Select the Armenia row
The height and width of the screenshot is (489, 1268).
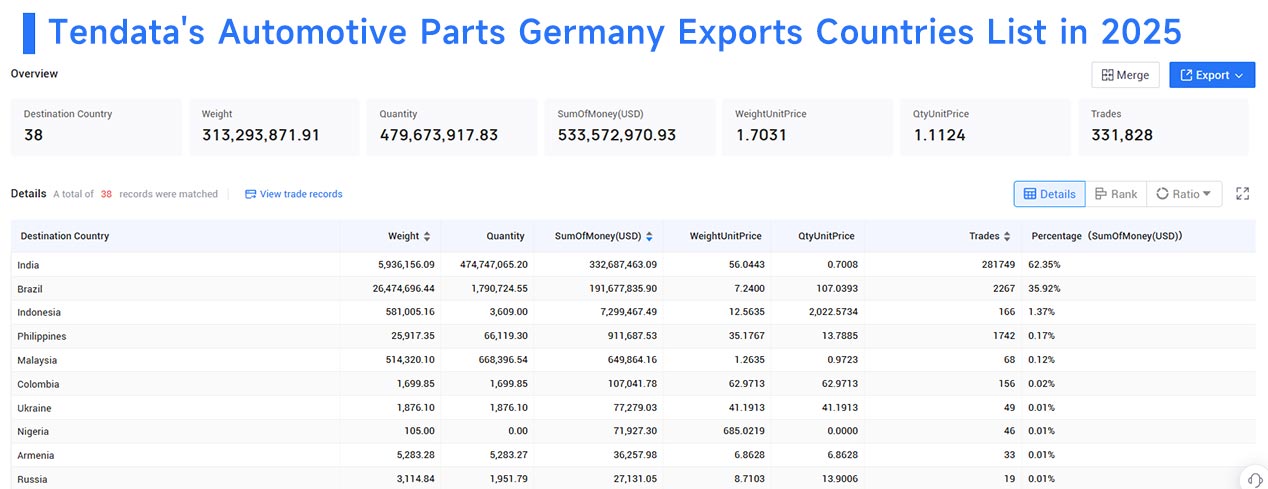pyautogui.click(x=633, y=455)
